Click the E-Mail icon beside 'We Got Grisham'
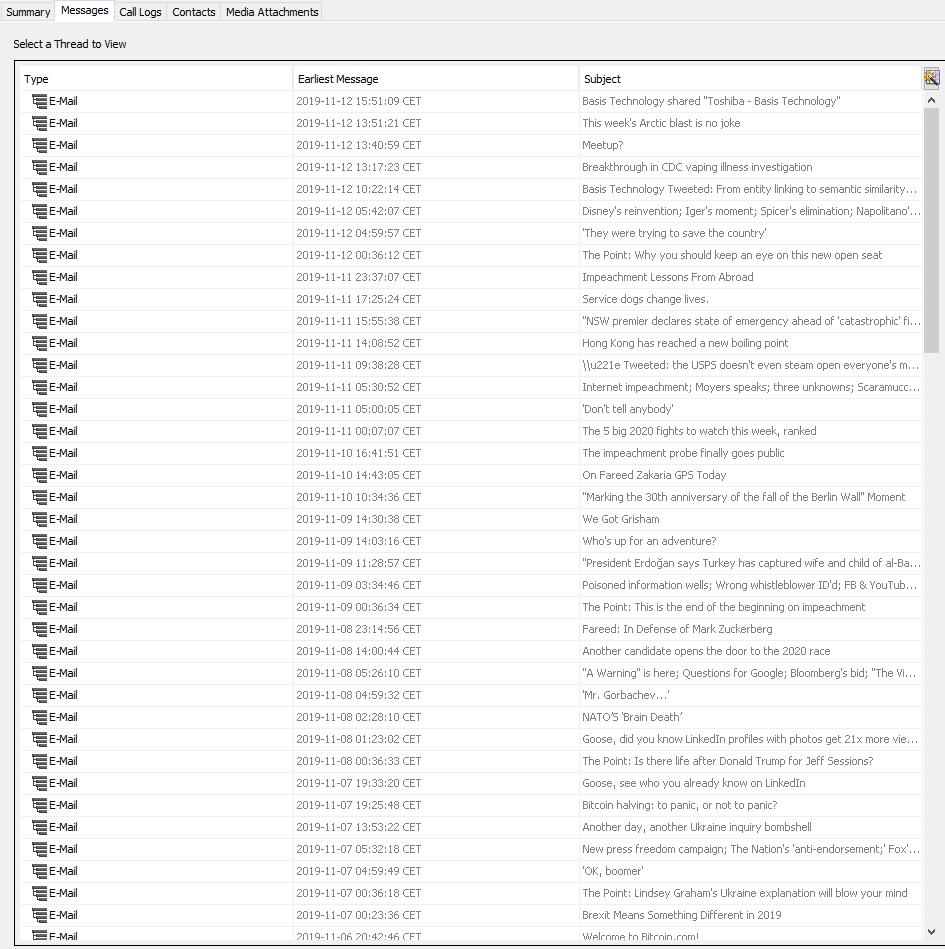The height and width of the screenshot is (949, 945). pos(40,519)
